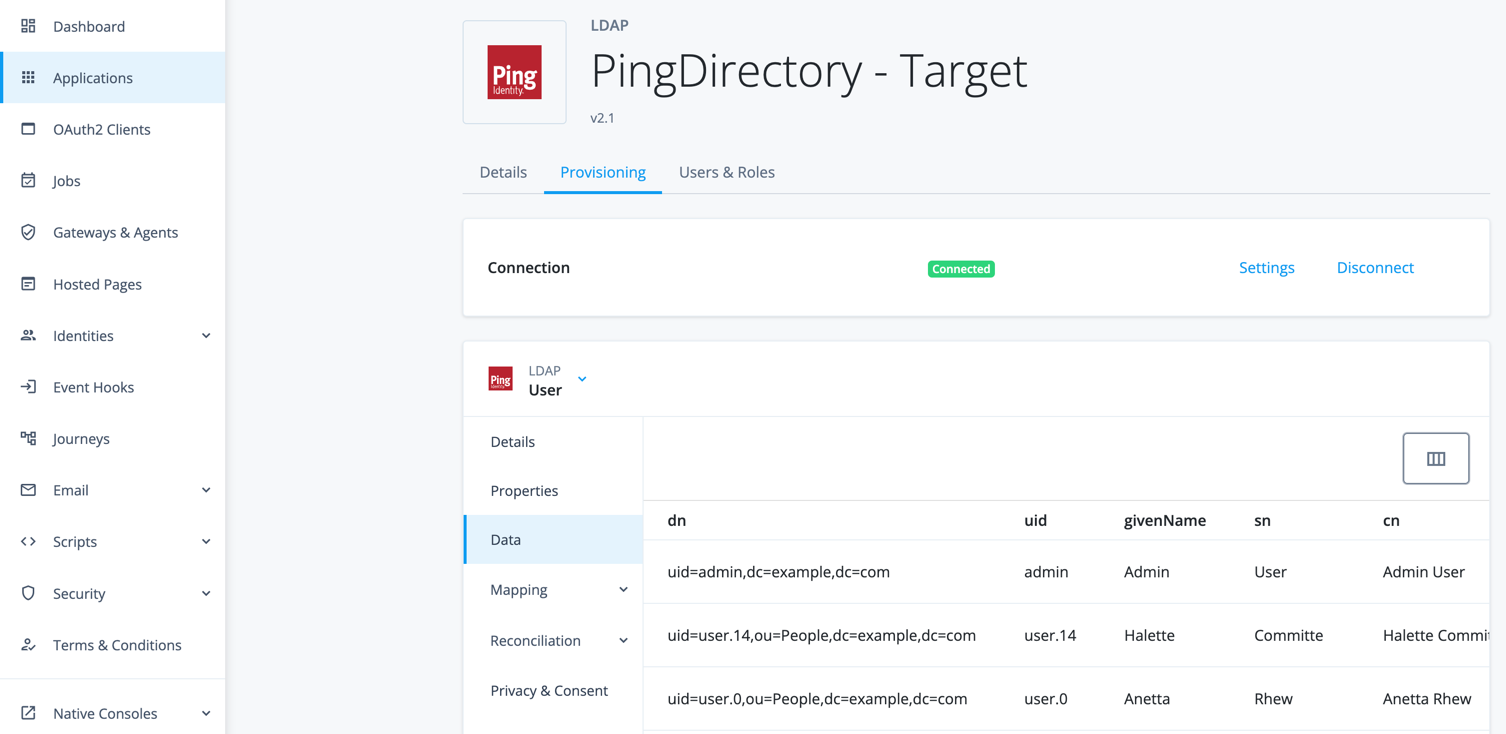Image resolution: width=1506 pixels, height=734 pixels.
Task: Expand the Identities sidebar group
Action: (x=206, y=336)
